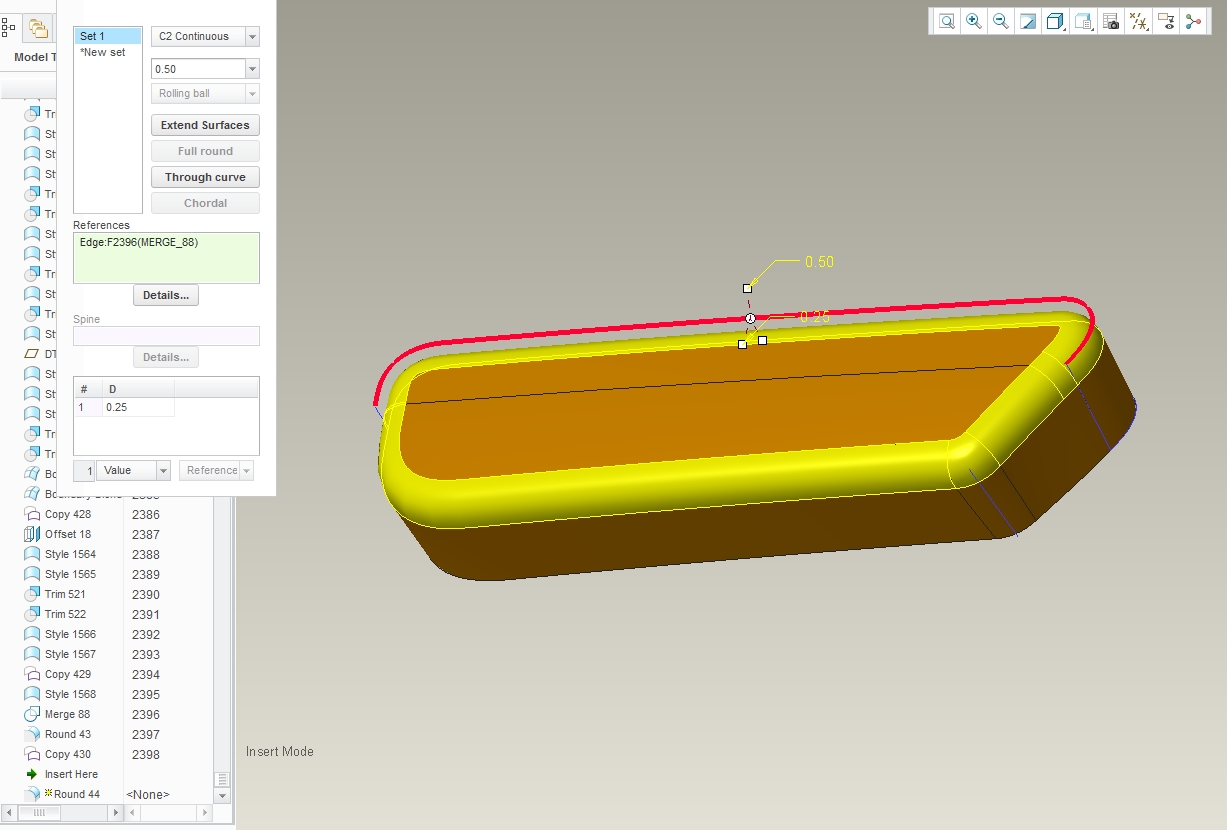
Task: Click the Round 44 feature icon
Action: pyautogui.click(x=33, y=794)
